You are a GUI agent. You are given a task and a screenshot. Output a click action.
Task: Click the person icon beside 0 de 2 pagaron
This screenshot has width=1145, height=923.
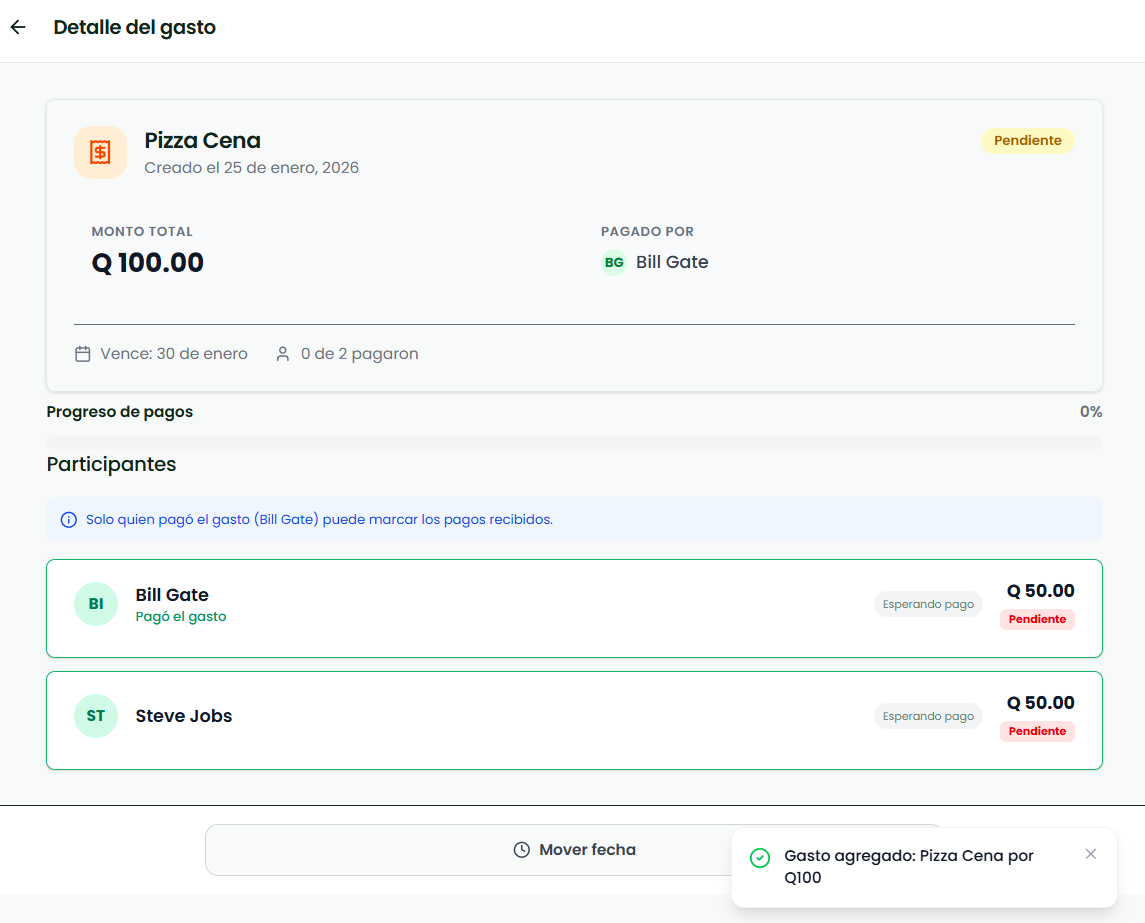click(x=283, y=354)
